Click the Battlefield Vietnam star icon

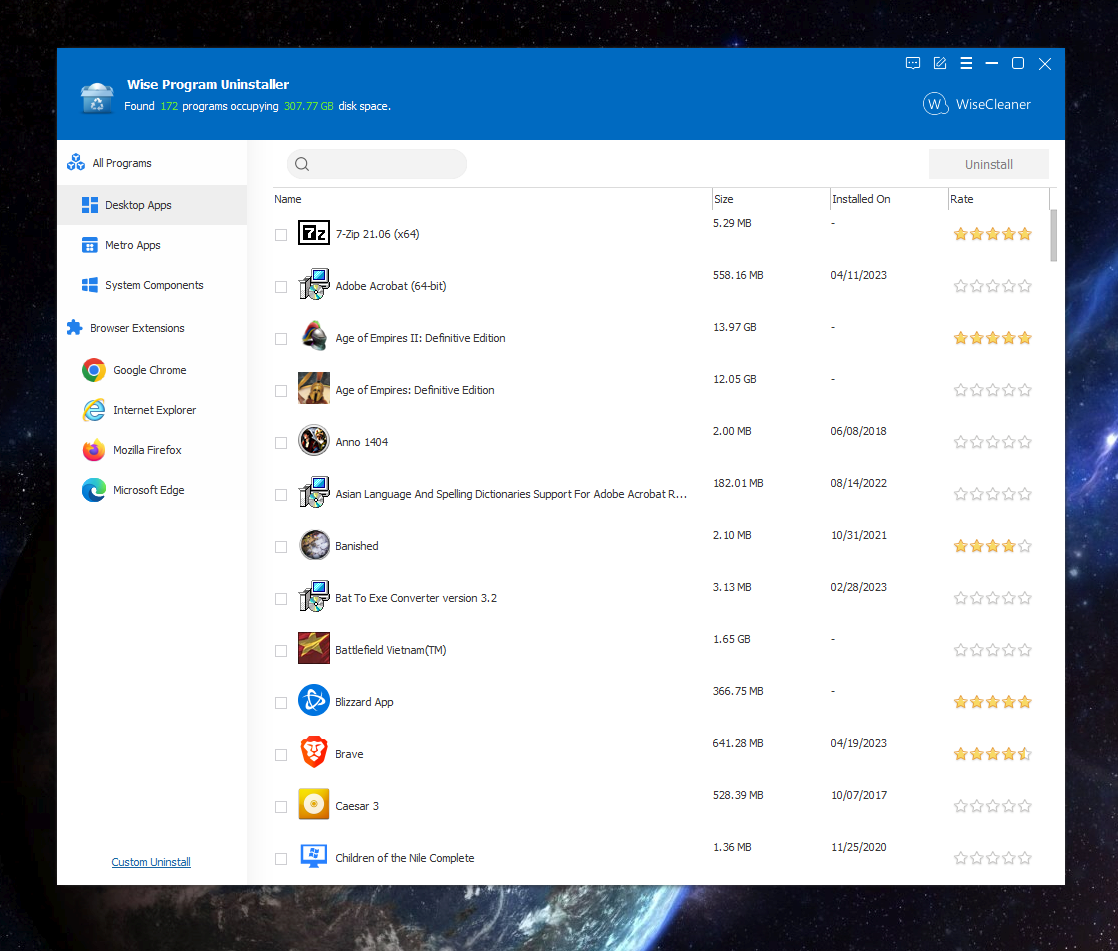(x=314, y=648)
